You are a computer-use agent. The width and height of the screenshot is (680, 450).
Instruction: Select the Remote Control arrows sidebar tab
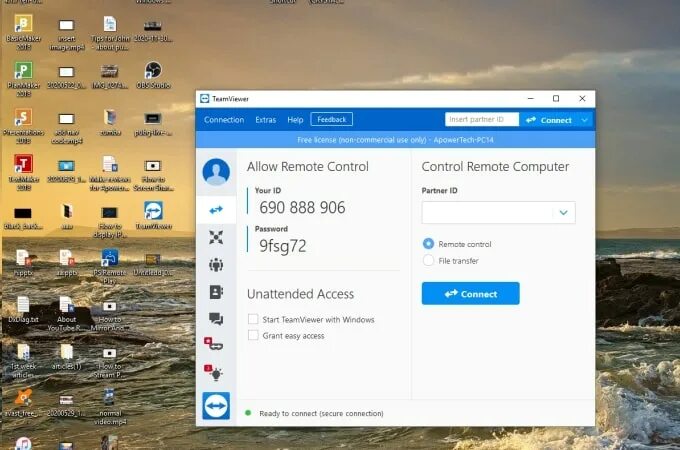click(x=216, y=210)
